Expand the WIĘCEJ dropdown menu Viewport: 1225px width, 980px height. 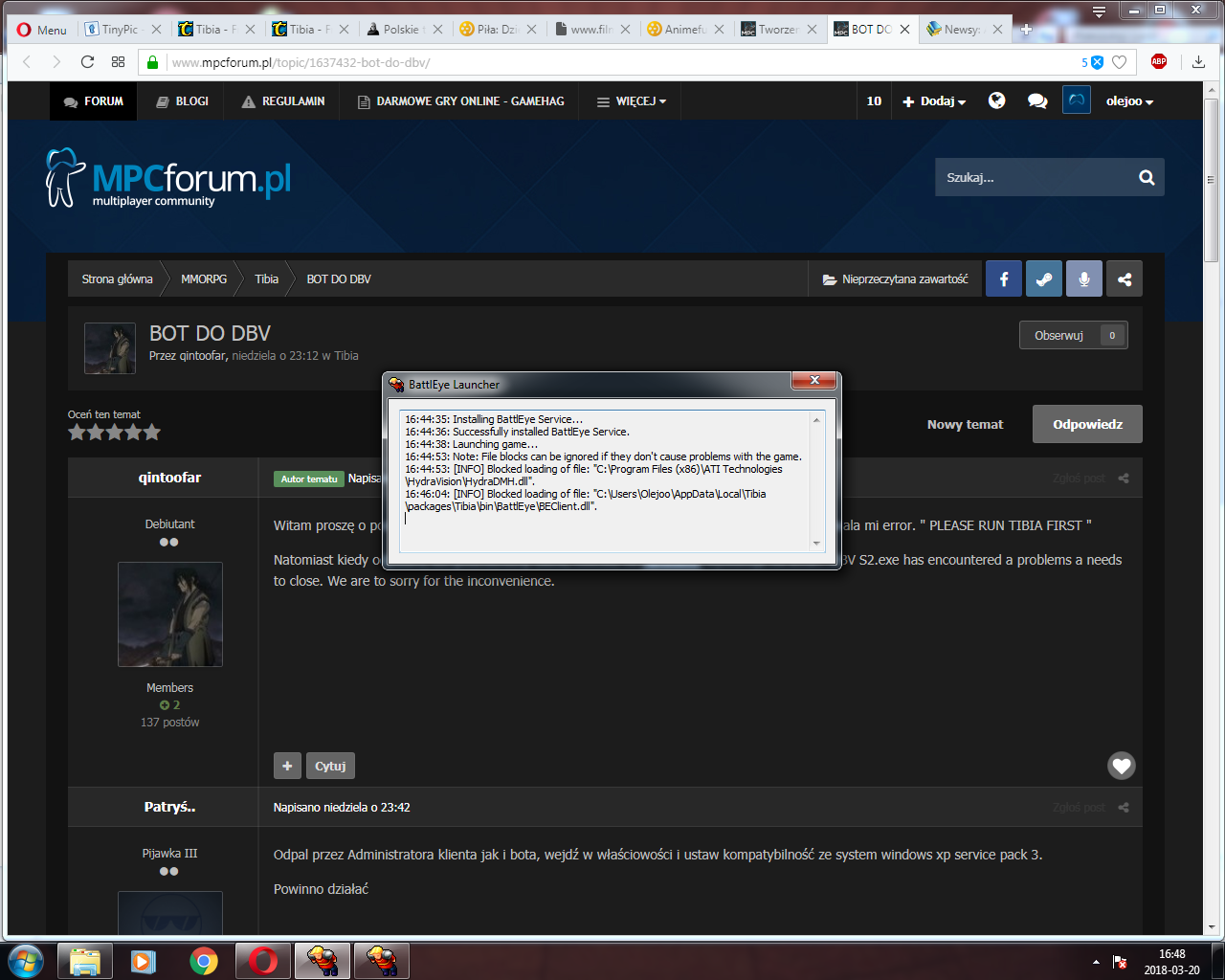click(632, 101)
